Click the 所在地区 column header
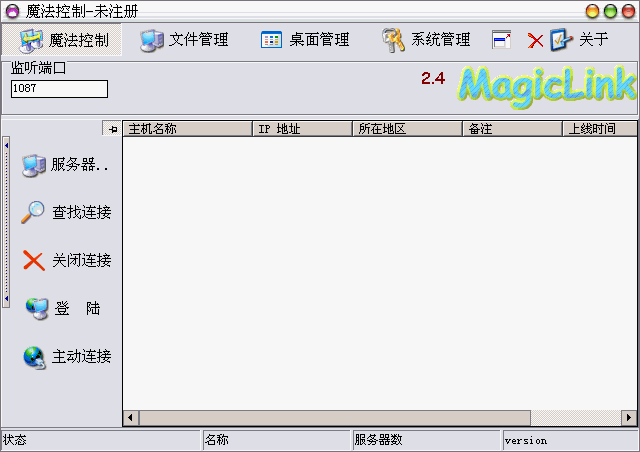 (x=406, y=129)
